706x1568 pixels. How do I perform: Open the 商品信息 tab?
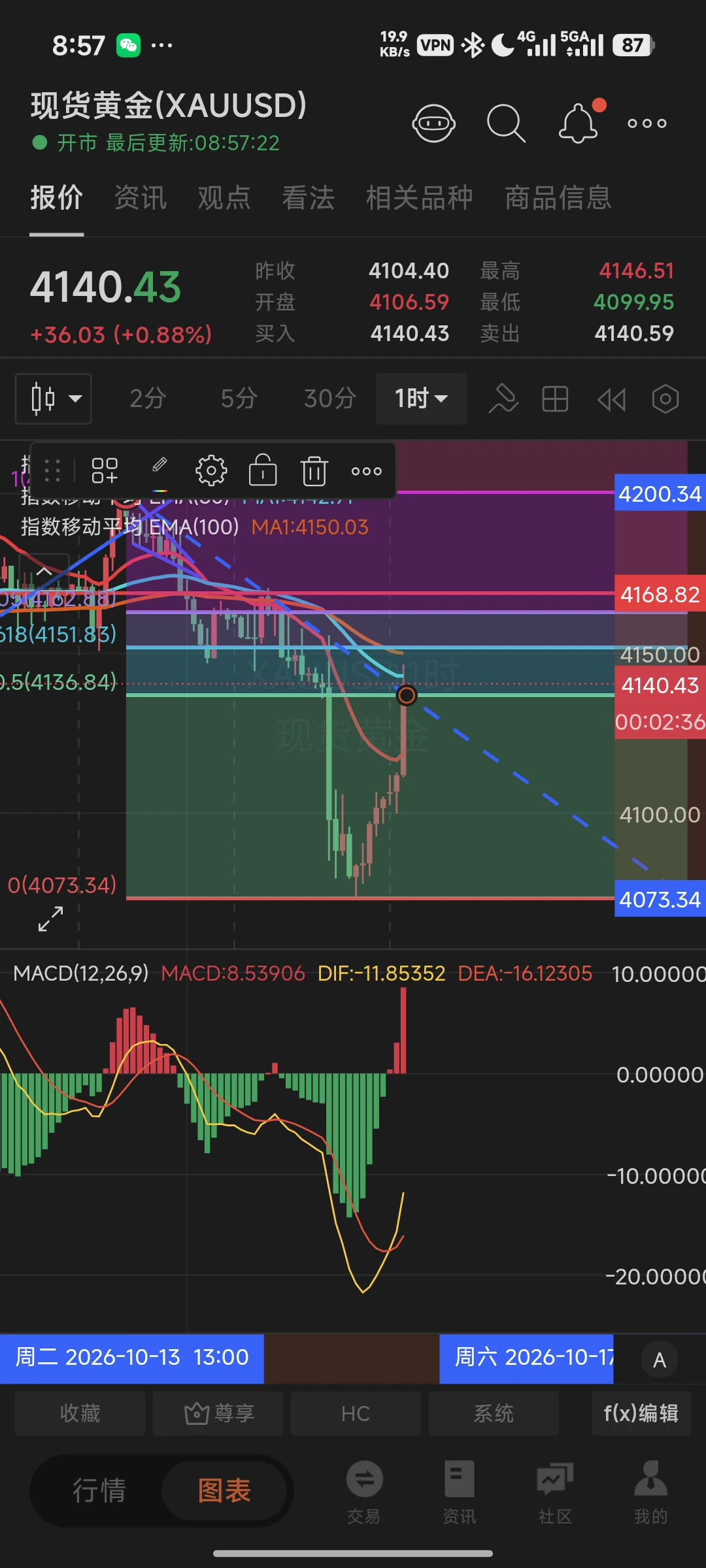click(558, 197)
